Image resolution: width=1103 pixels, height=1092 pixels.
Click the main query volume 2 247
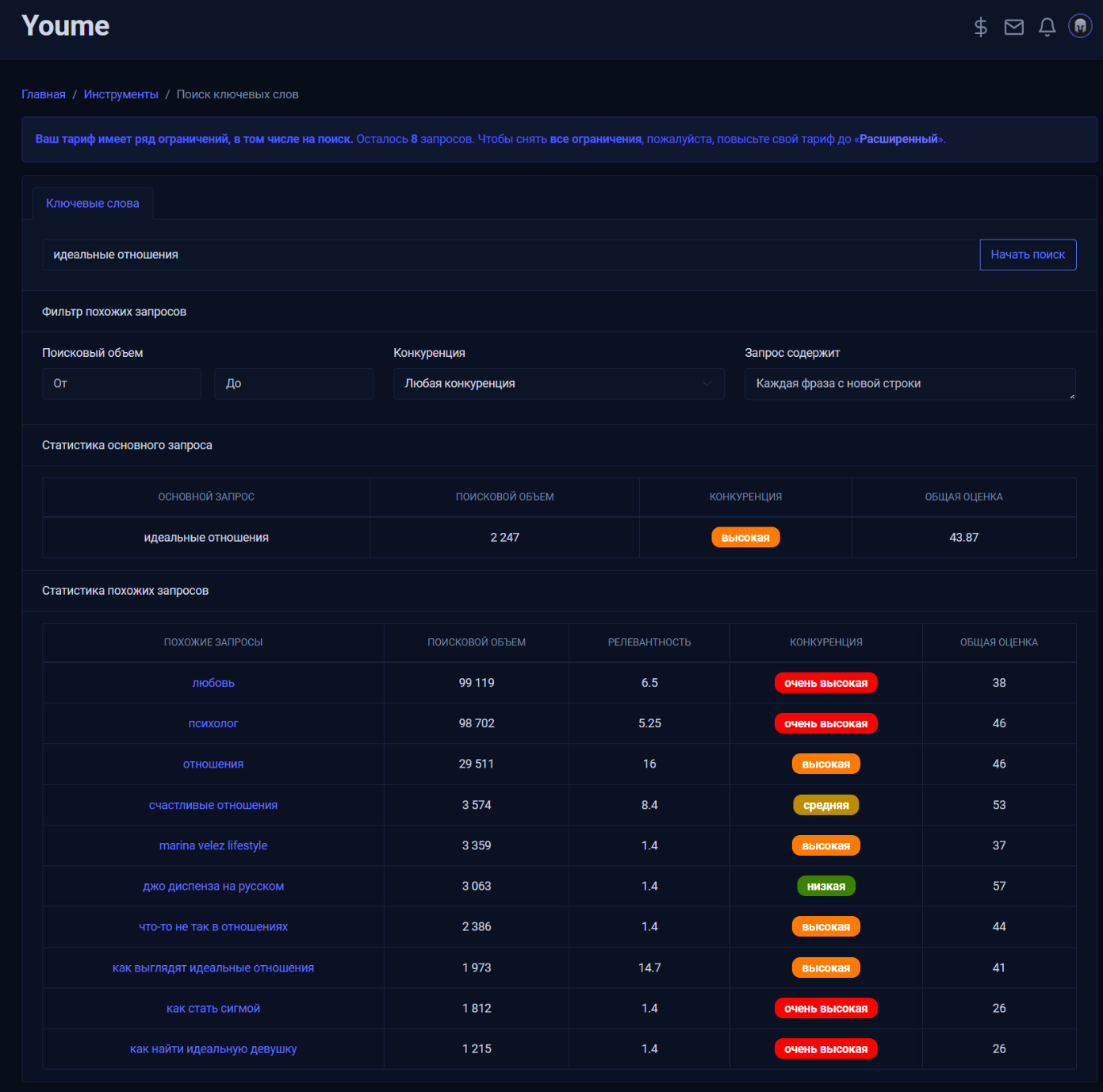click(x=505, y=538)
